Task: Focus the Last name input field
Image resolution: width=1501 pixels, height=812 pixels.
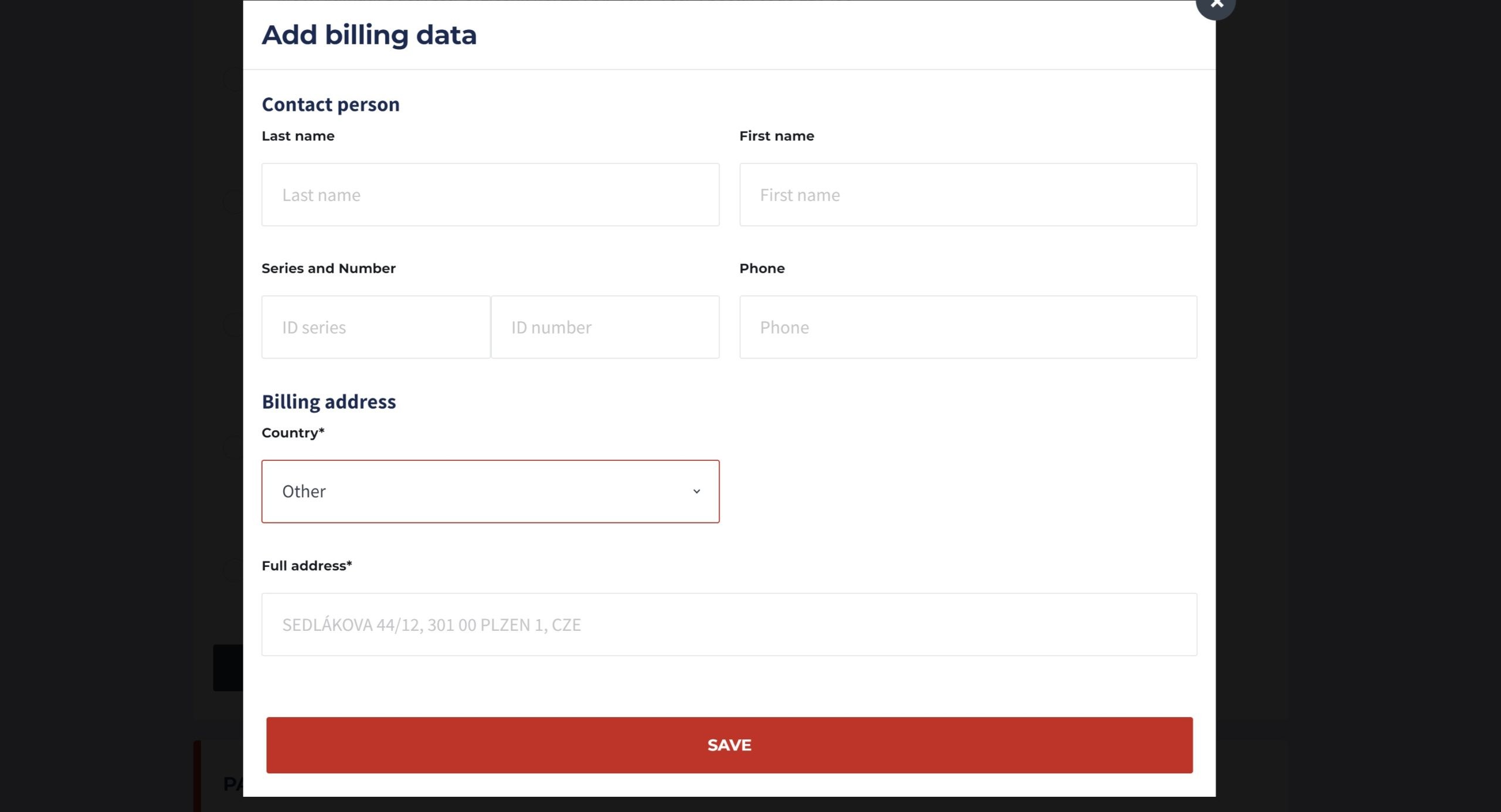Action: (x=490, y=195)
